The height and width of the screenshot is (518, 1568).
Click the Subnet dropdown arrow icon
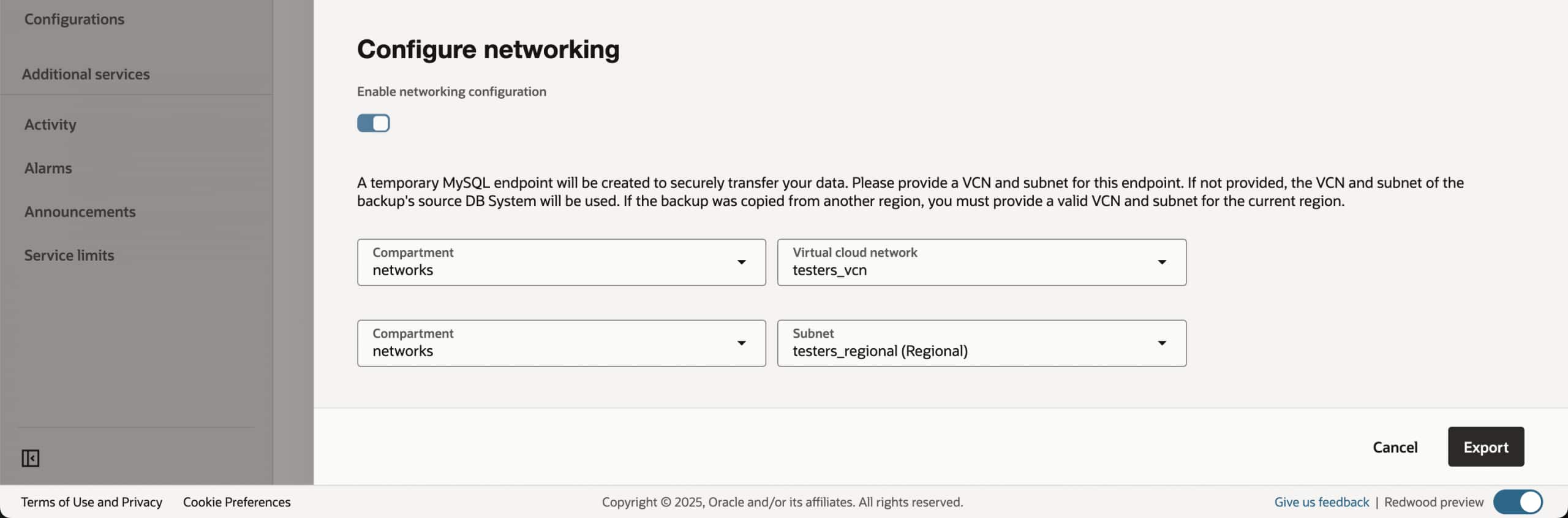click(x=1161, y=343)
